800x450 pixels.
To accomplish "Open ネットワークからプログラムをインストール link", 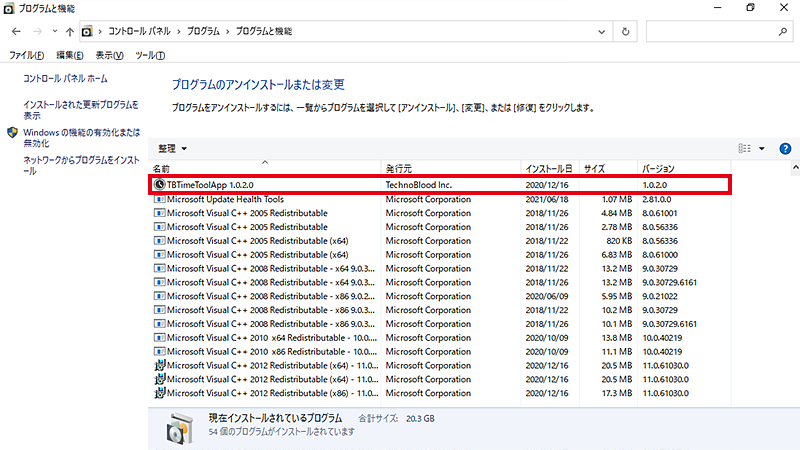I will [81, 165].
